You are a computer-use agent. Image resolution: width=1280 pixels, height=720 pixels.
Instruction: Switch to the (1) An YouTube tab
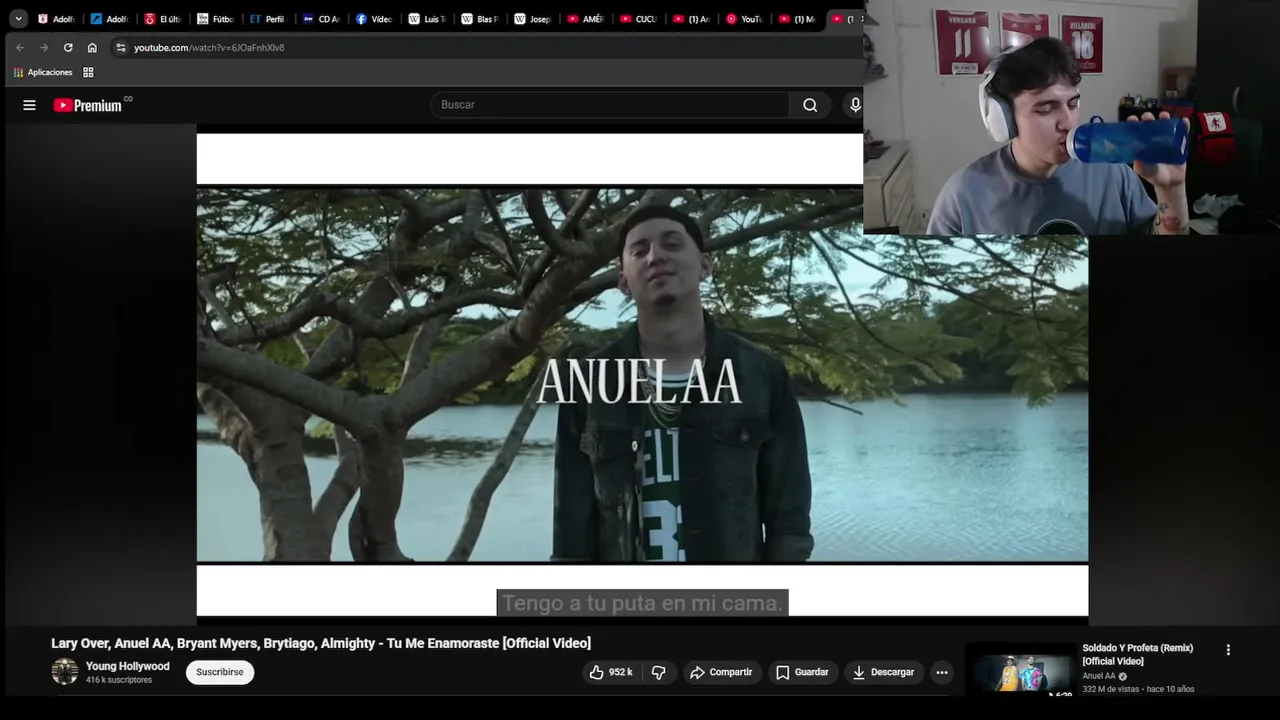[x=692, y=19]
